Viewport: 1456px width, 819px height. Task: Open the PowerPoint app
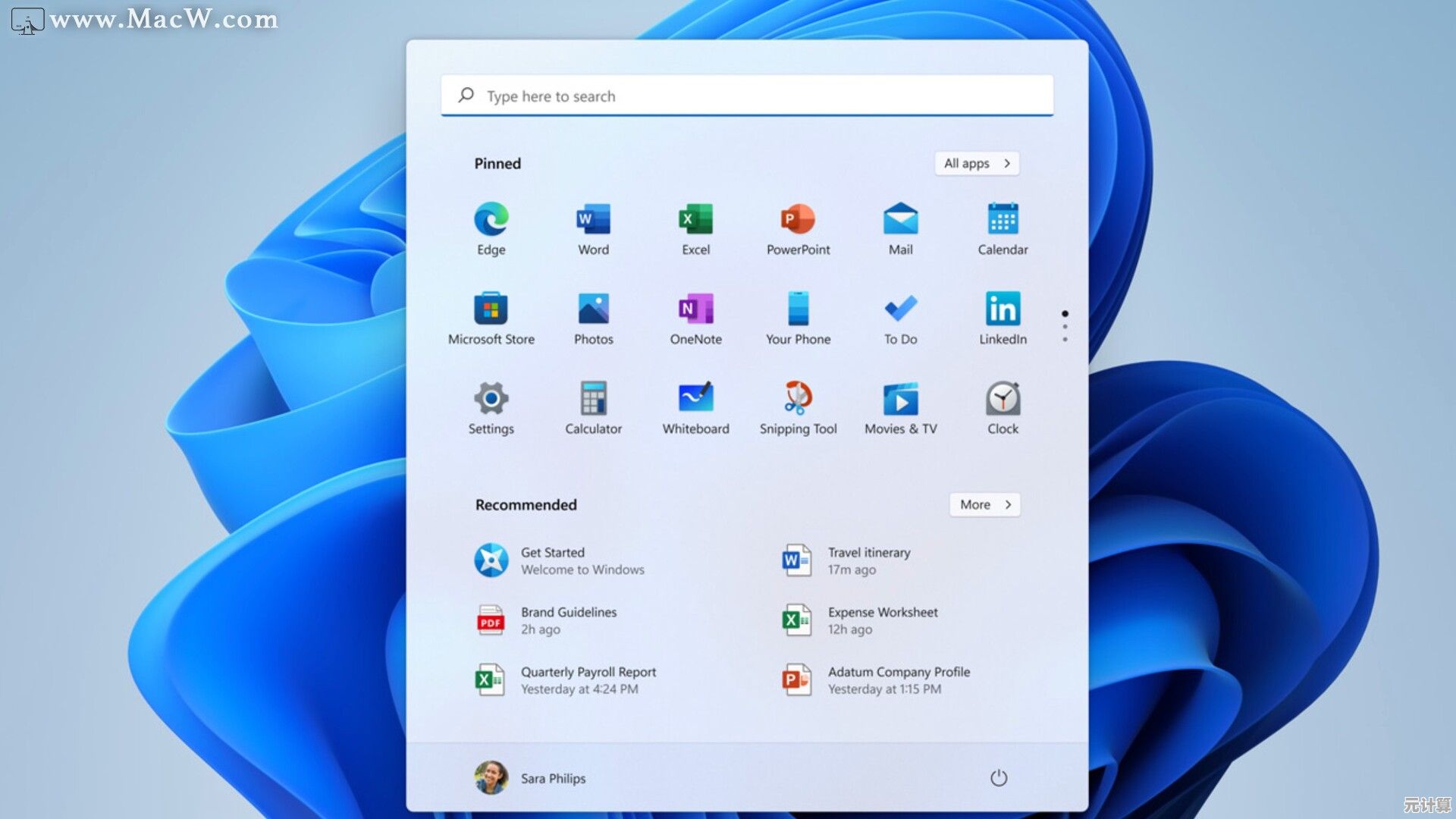coord(797,224)
